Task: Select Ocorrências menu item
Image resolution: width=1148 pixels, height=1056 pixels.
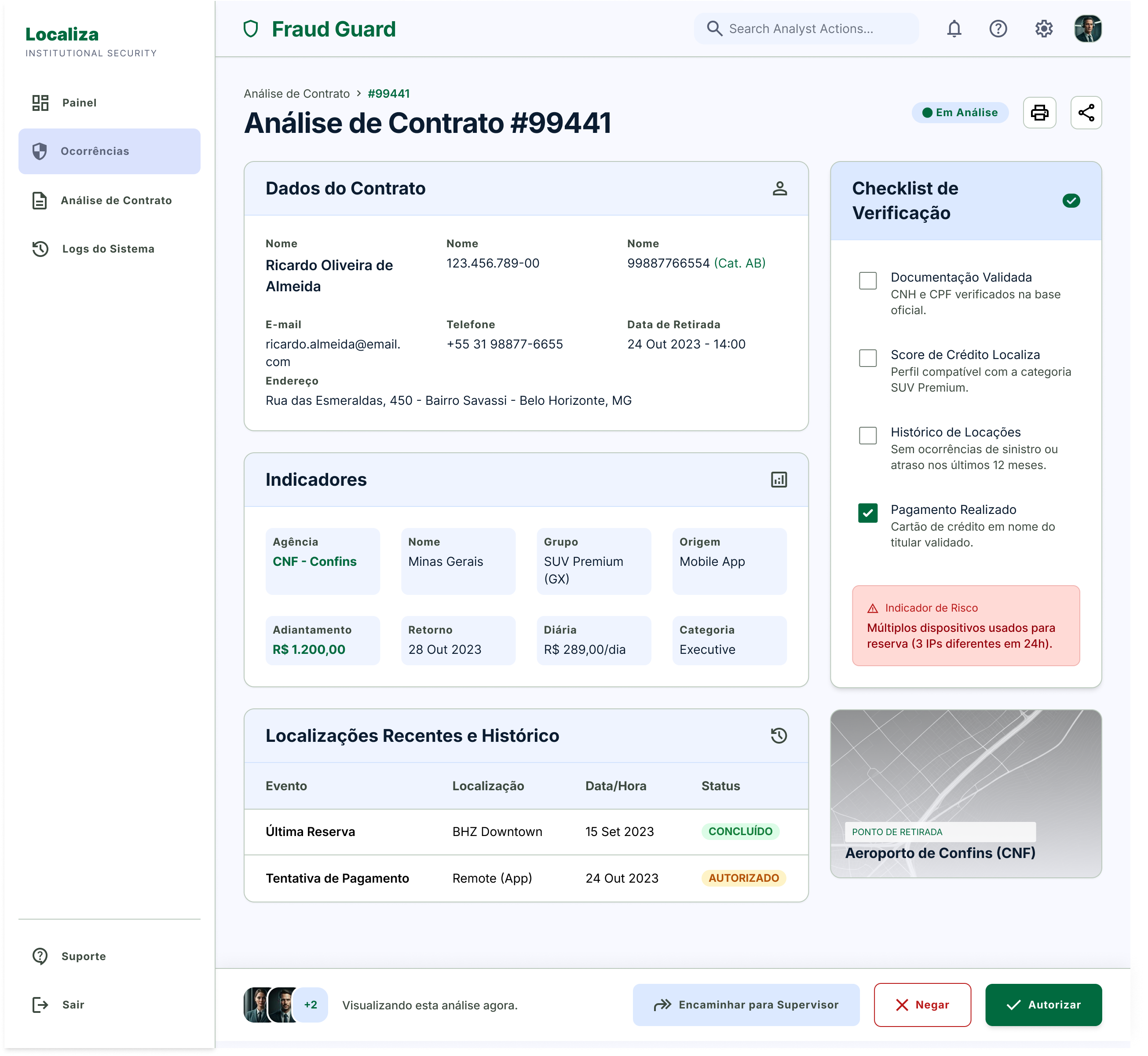Action: pos(109,151)
